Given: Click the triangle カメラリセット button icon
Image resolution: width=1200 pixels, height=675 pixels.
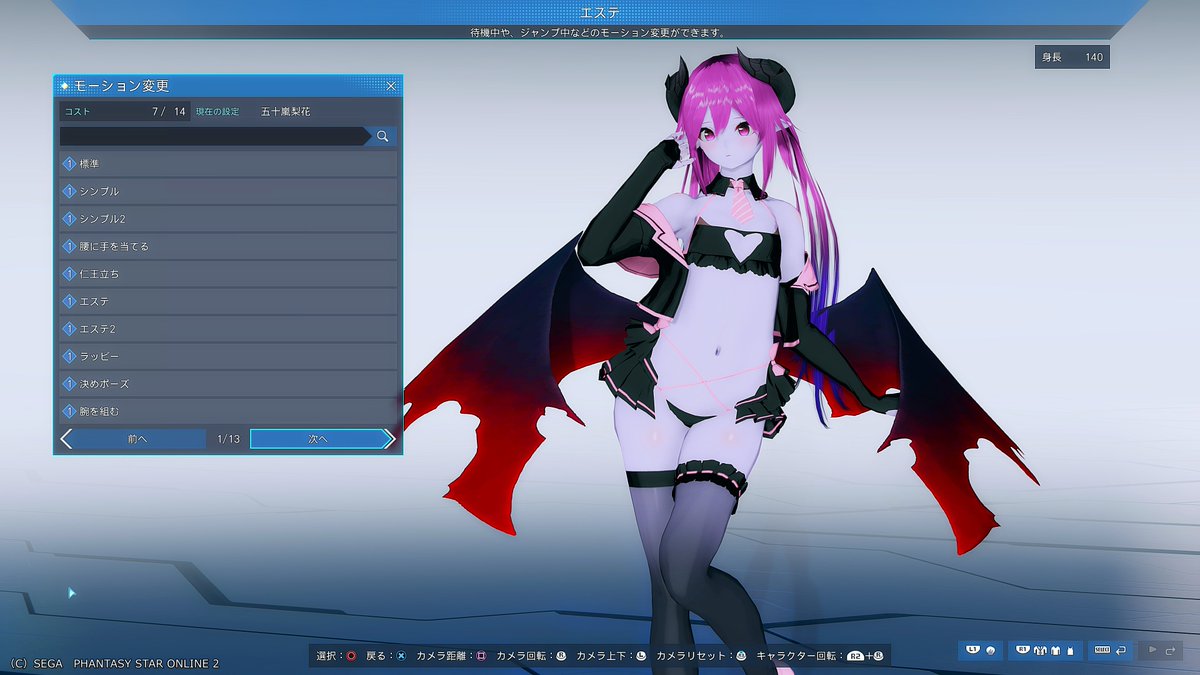Looking at the screenshot, I should (x=741, y=656).
